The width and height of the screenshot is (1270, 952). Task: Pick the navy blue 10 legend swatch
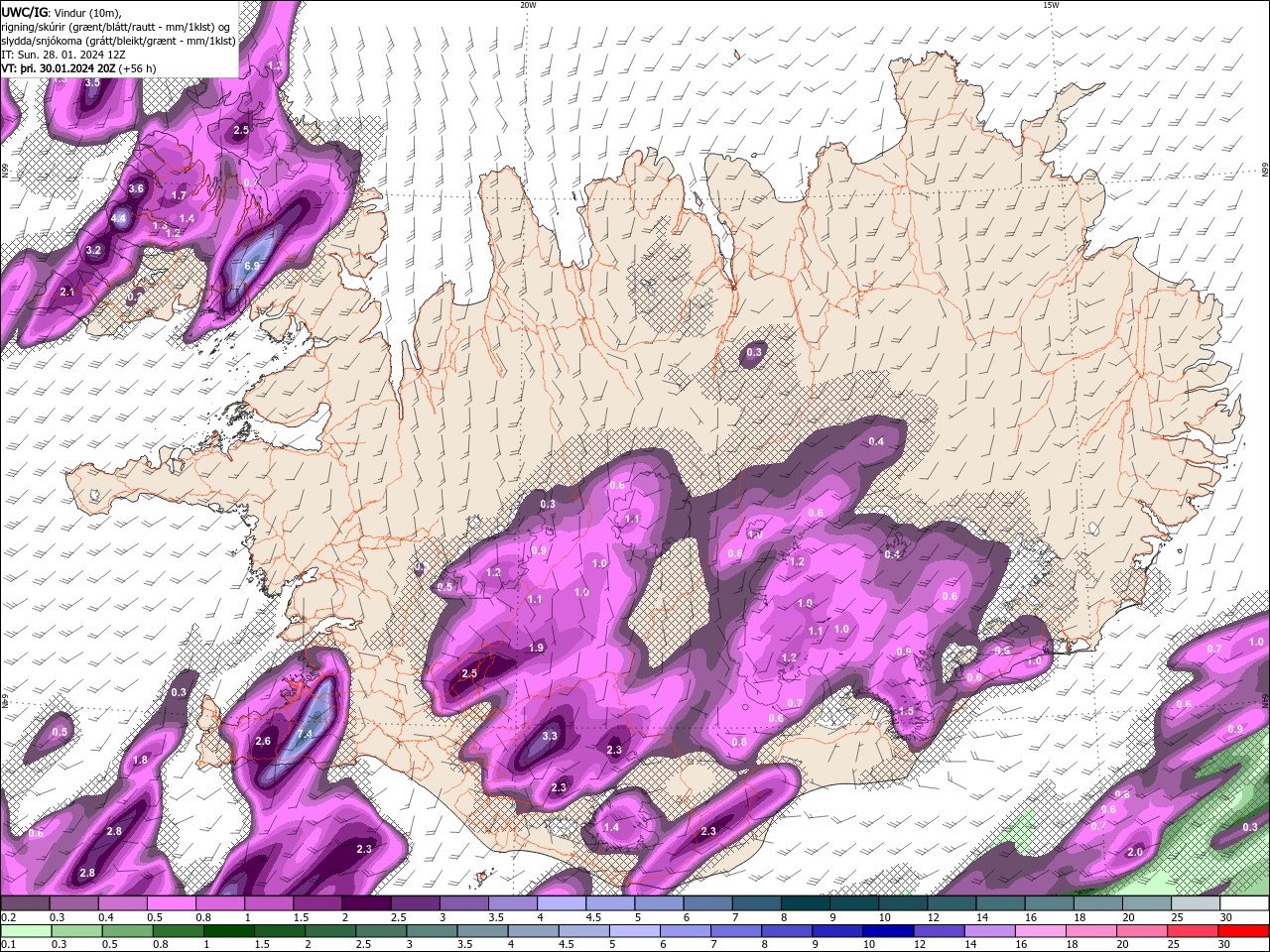[x=888, y=931]
